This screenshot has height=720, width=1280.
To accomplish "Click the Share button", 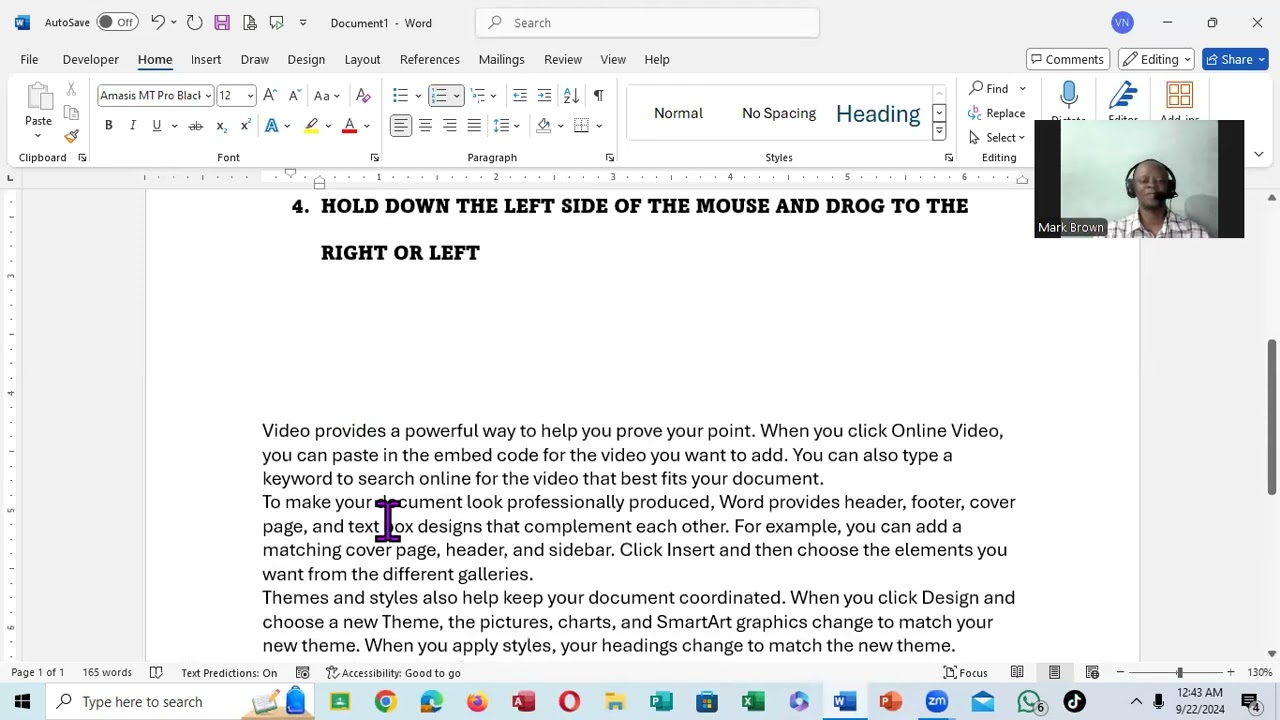I will (x=1235, y=59).
